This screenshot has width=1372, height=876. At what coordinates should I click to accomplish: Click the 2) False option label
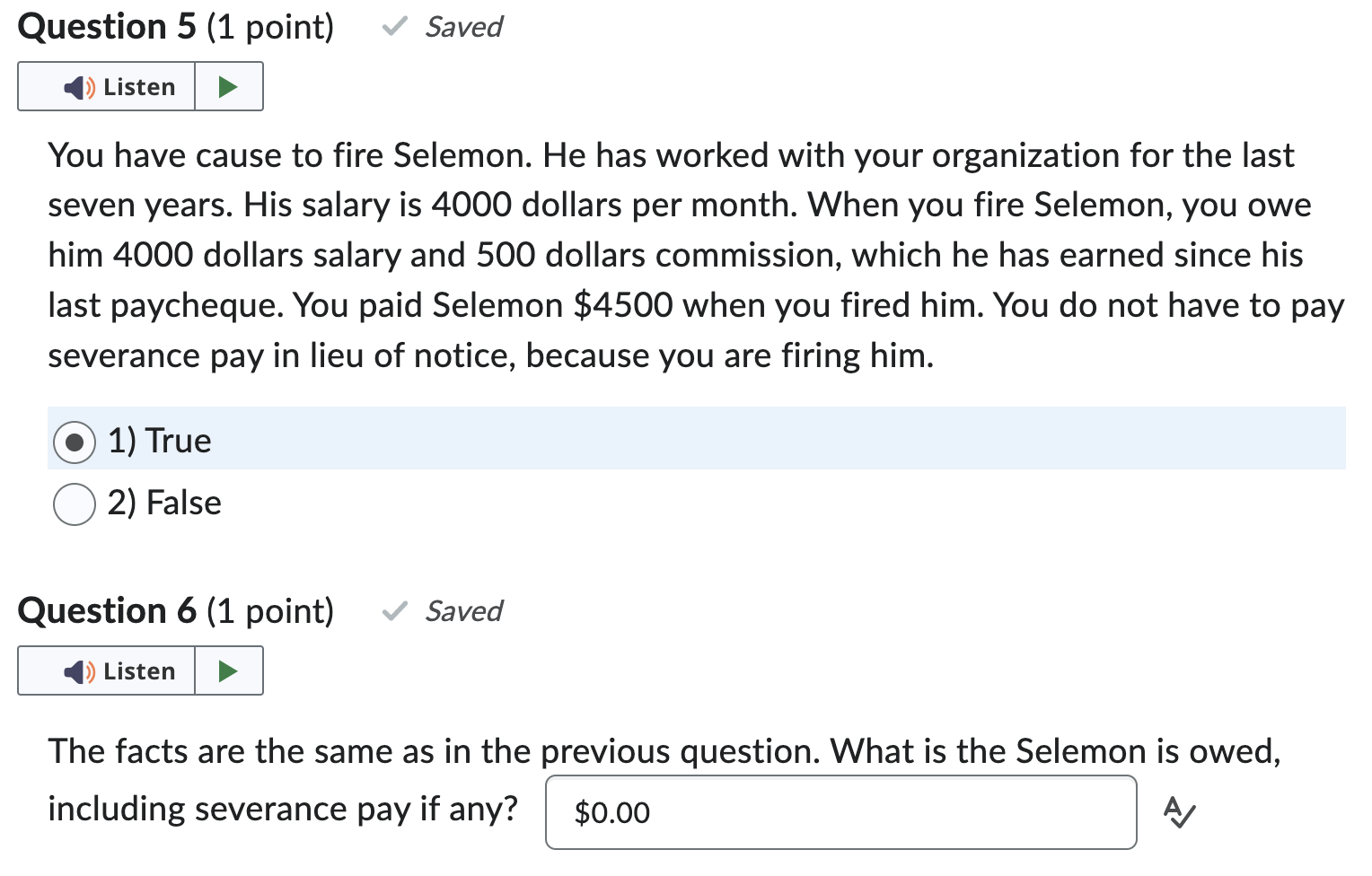click(x=164, y=504)
